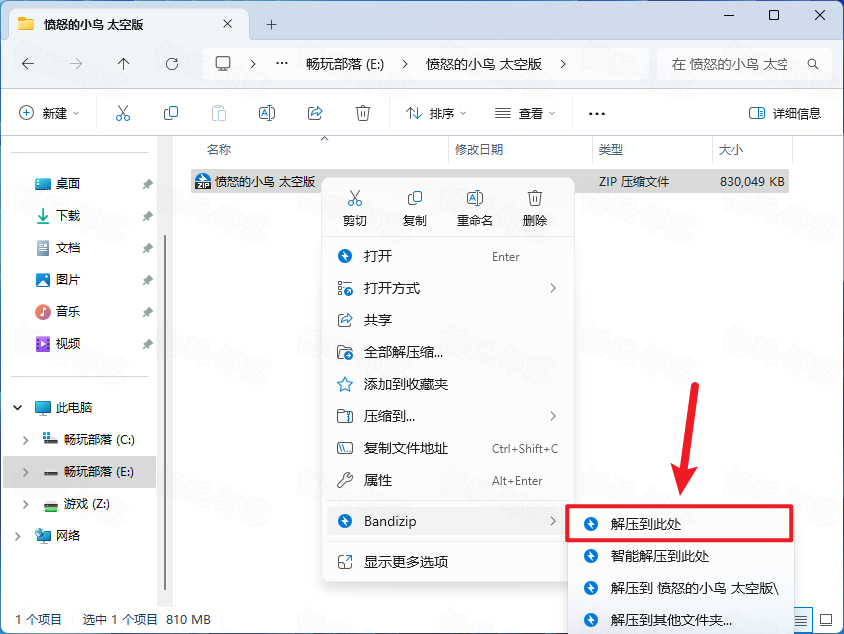Click the address bar ellipsis for hidden path
This screenshot has width=844, height=634.
click(x=282, y=64)
